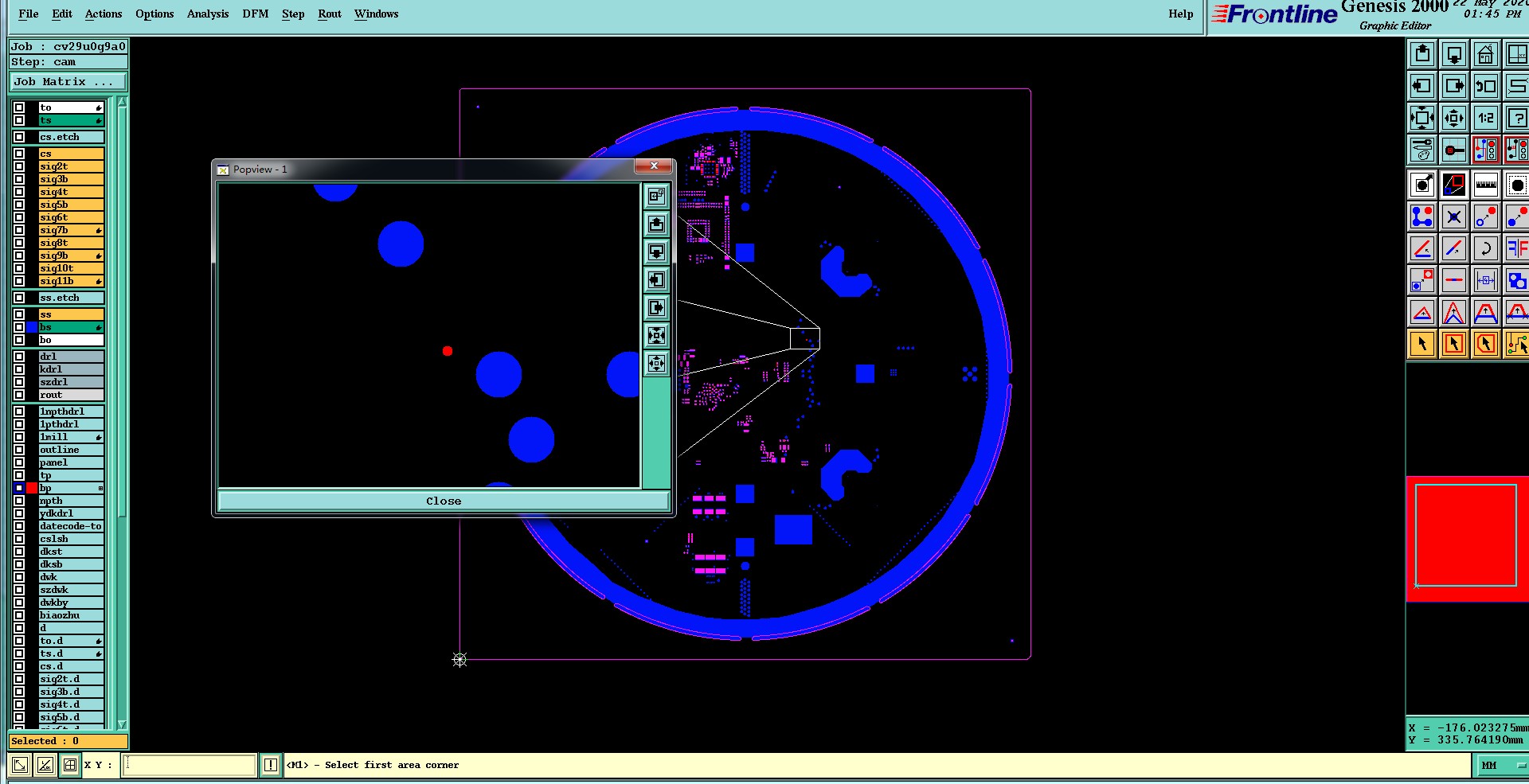The image size is (1529, 784).
Task: Click the layer list scroll down arrow
Action: [122, 724]
